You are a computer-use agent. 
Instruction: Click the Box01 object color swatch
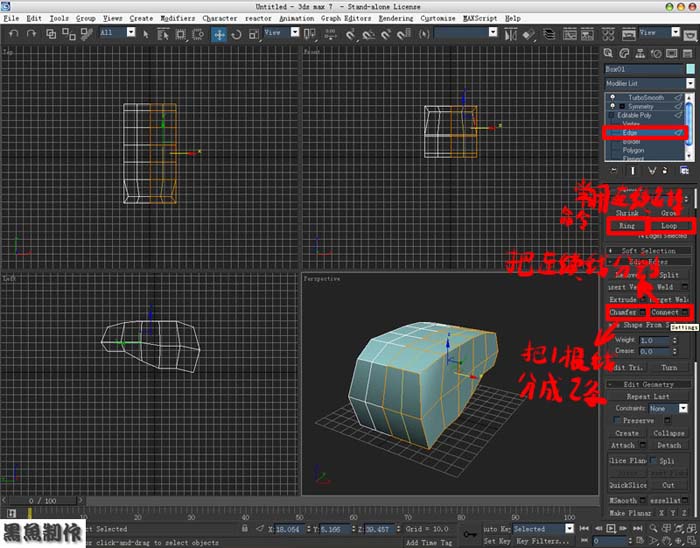pyautogui.click(x=690, y=69)
